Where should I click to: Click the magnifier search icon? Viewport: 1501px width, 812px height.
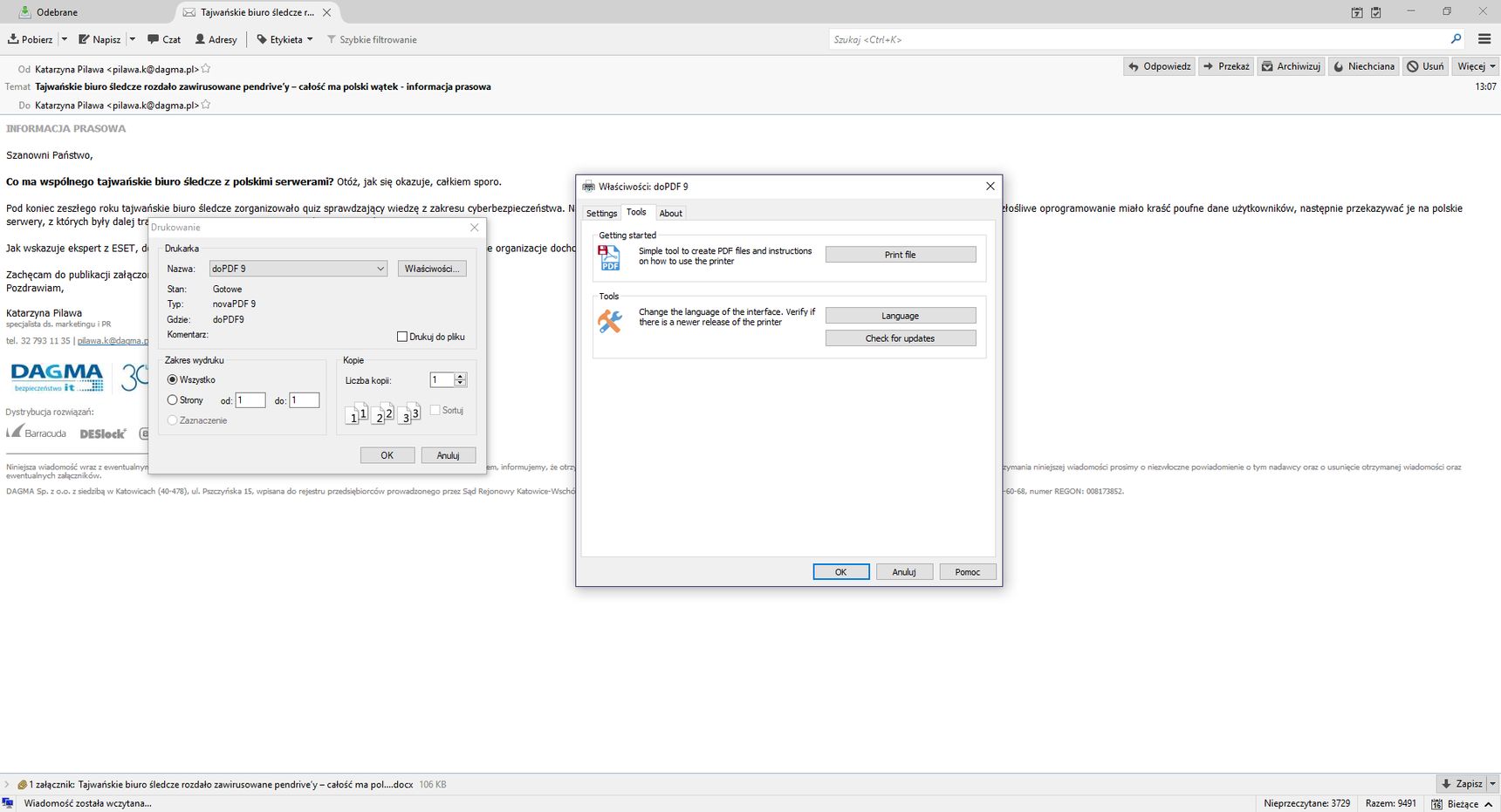tap(1456, 39)
